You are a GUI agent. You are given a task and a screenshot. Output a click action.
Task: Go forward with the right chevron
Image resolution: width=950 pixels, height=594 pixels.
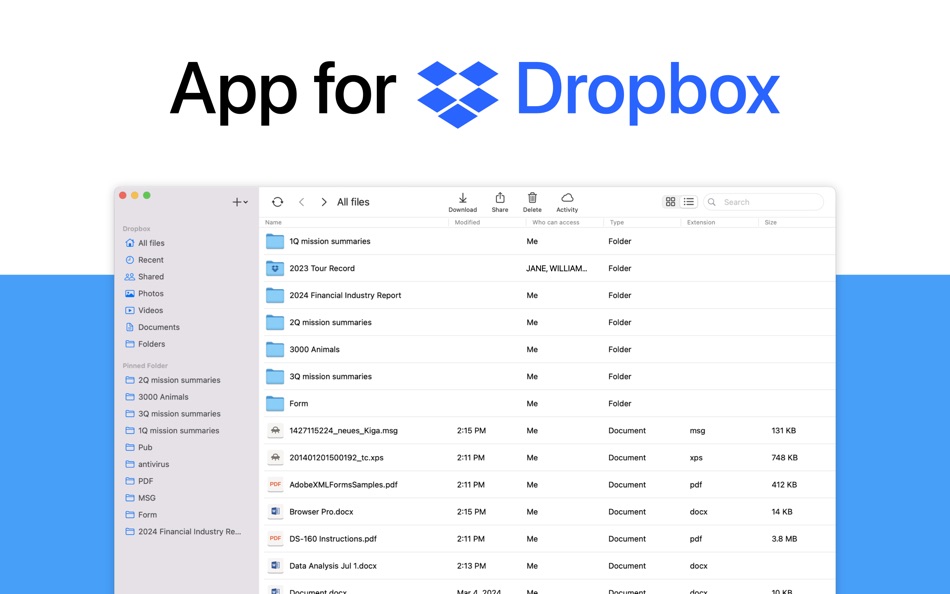point(324,202)
